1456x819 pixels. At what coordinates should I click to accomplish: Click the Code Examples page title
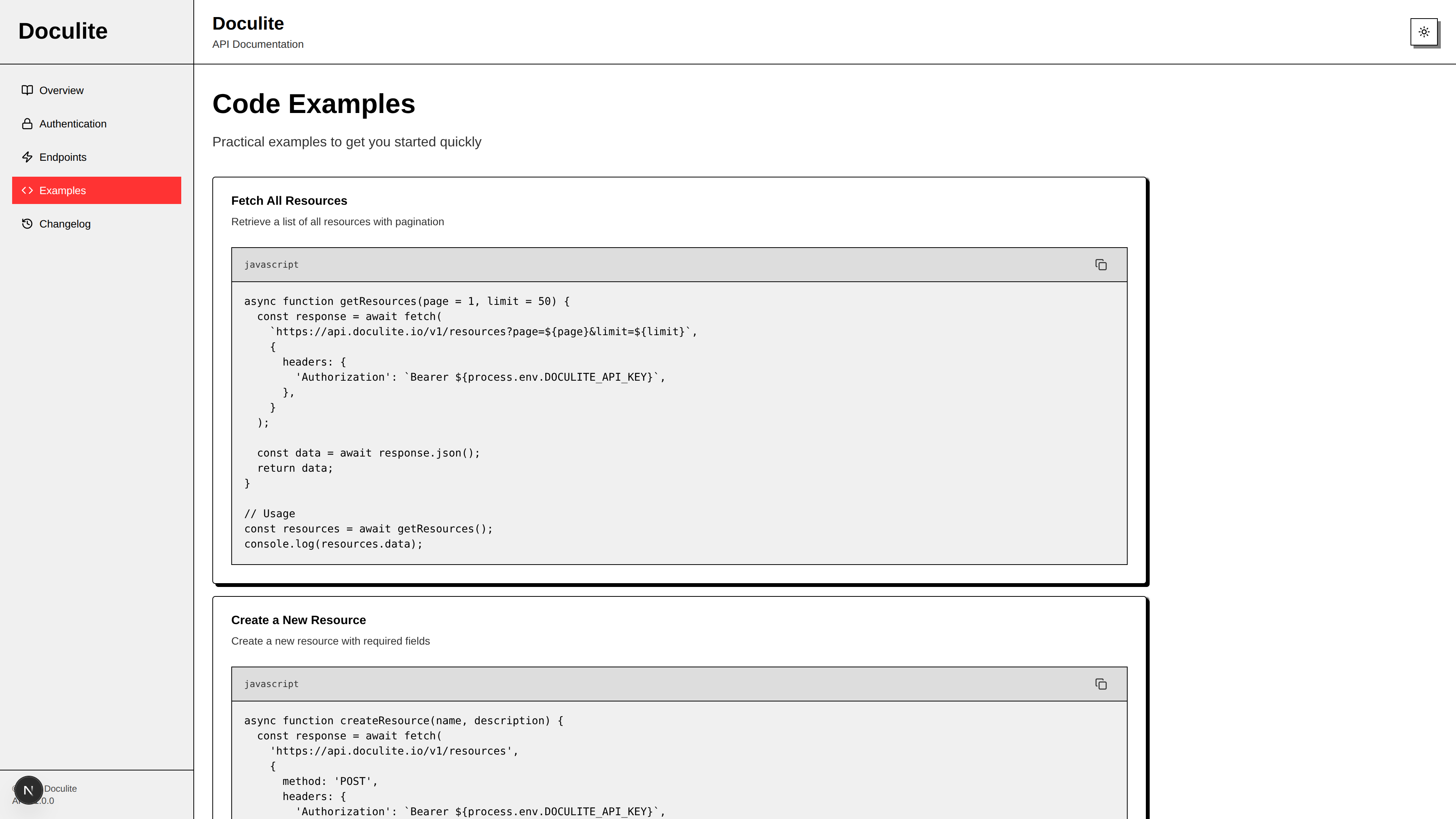click(x=314, y=104)
